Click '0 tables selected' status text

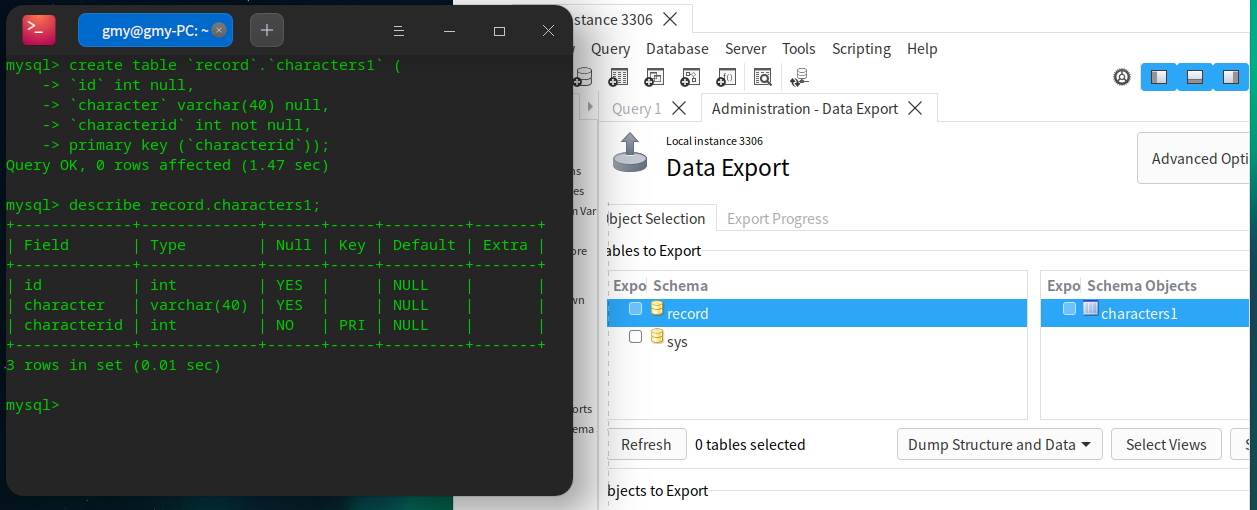750,445
